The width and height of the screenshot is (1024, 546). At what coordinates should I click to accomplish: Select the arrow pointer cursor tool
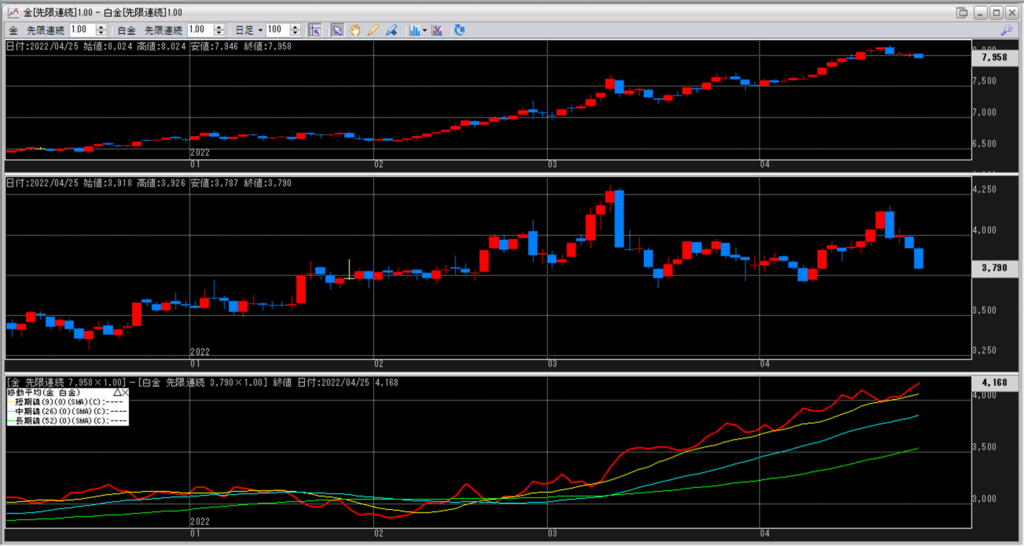coord(337,30)
